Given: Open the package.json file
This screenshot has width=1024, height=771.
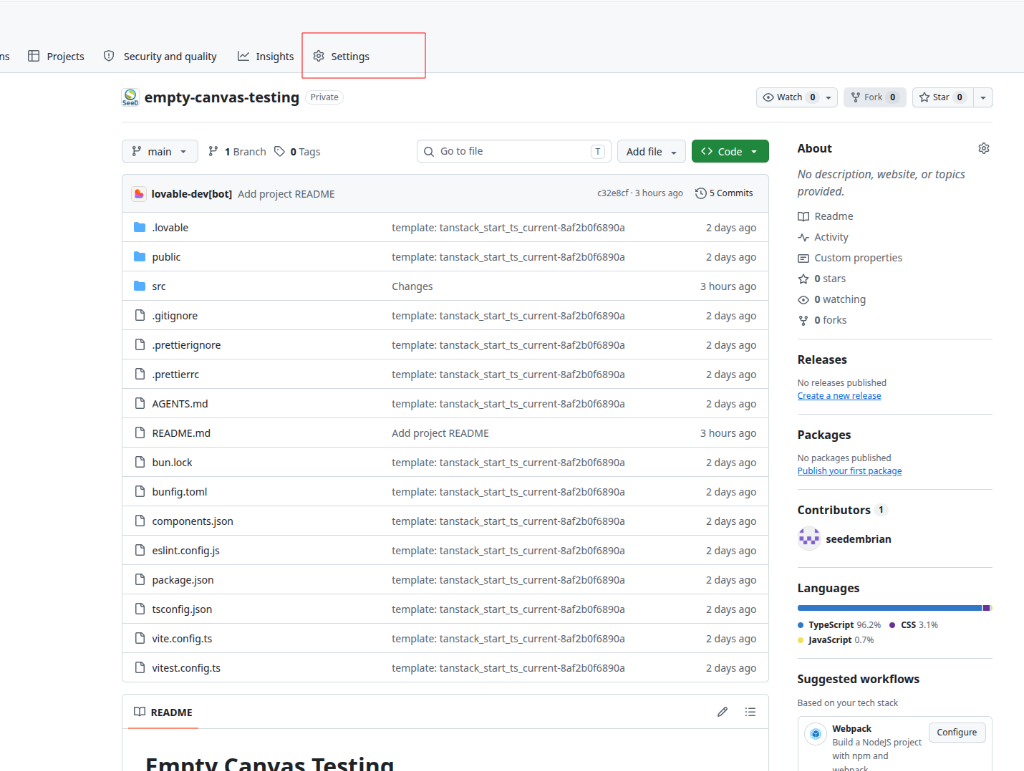Looking at the screenshot, I should coord(182,580).
